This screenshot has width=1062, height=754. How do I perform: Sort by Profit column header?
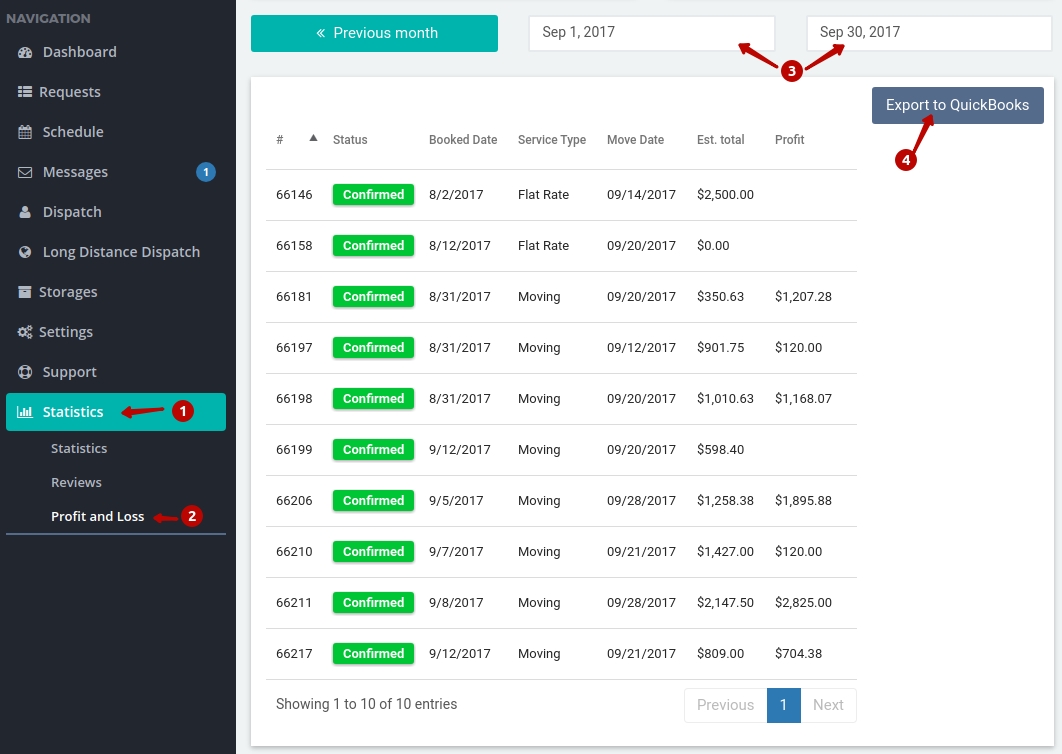(790, 140)
